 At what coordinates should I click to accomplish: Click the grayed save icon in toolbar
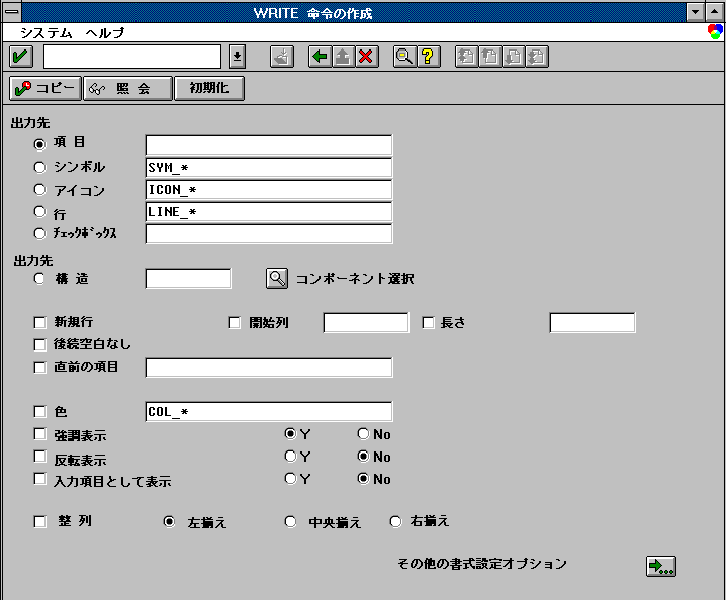click(x=282, y=57)
